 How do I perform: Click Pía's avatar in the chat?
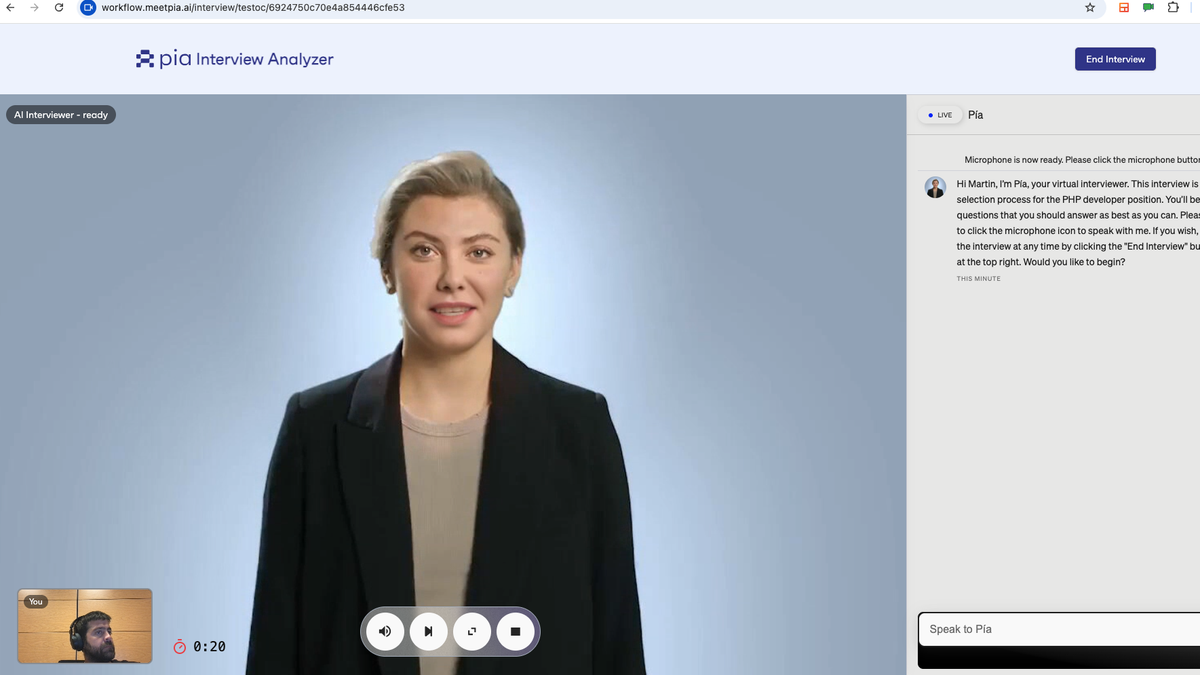[x=935, y=187]
